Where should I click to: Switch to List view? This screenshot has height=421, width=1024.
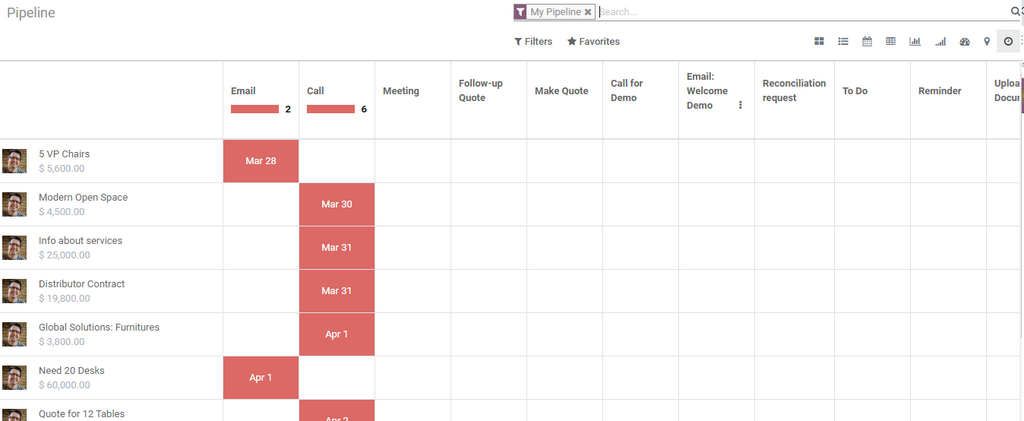[x=843, y=42]
